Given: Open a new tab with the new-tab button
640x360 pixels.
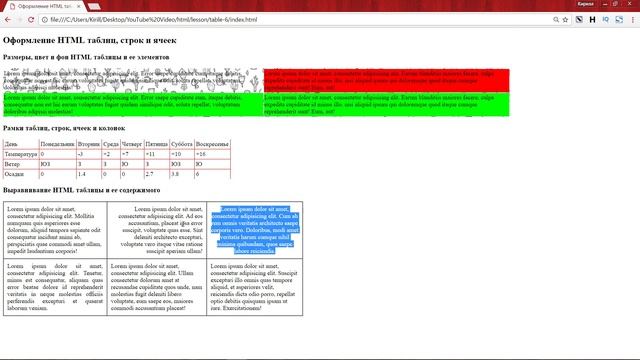Looking at the screenshot, I should (x=94, y=7).
